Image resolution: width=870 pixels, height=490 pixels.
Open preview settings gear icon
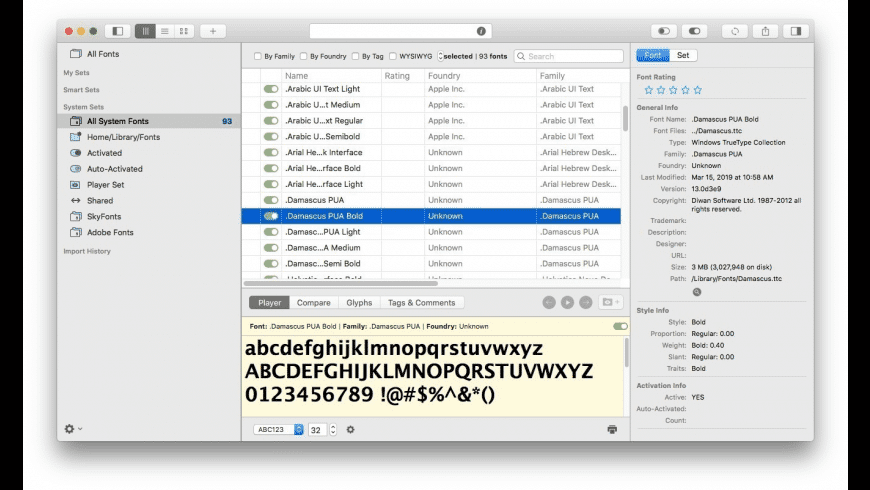click(350, 430)
